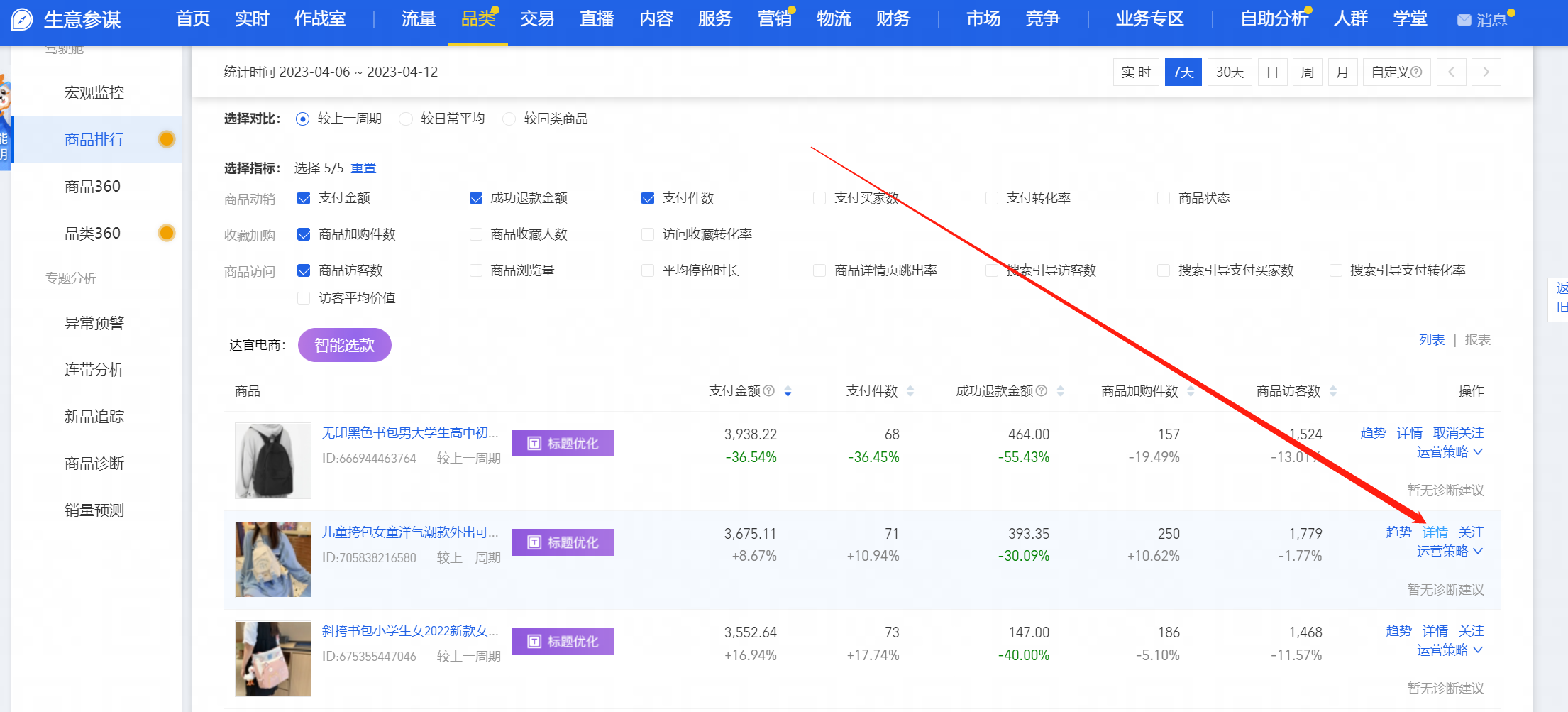Select 较日常平均 comparison radio button
The image size is (1568, 712).
click(406, 119)
